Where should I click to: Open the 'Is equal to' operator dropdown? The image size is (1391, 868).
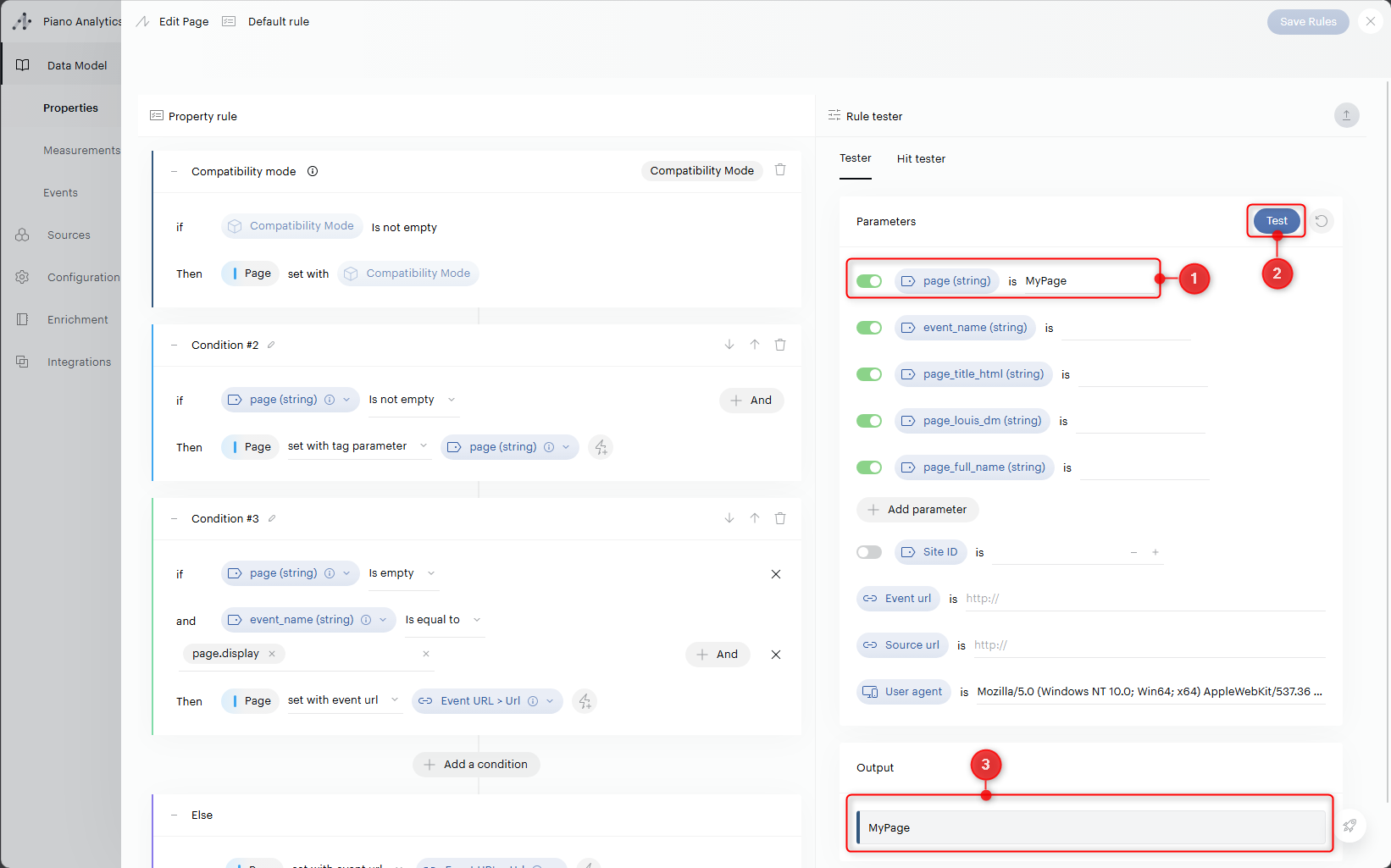click(442, 620)
